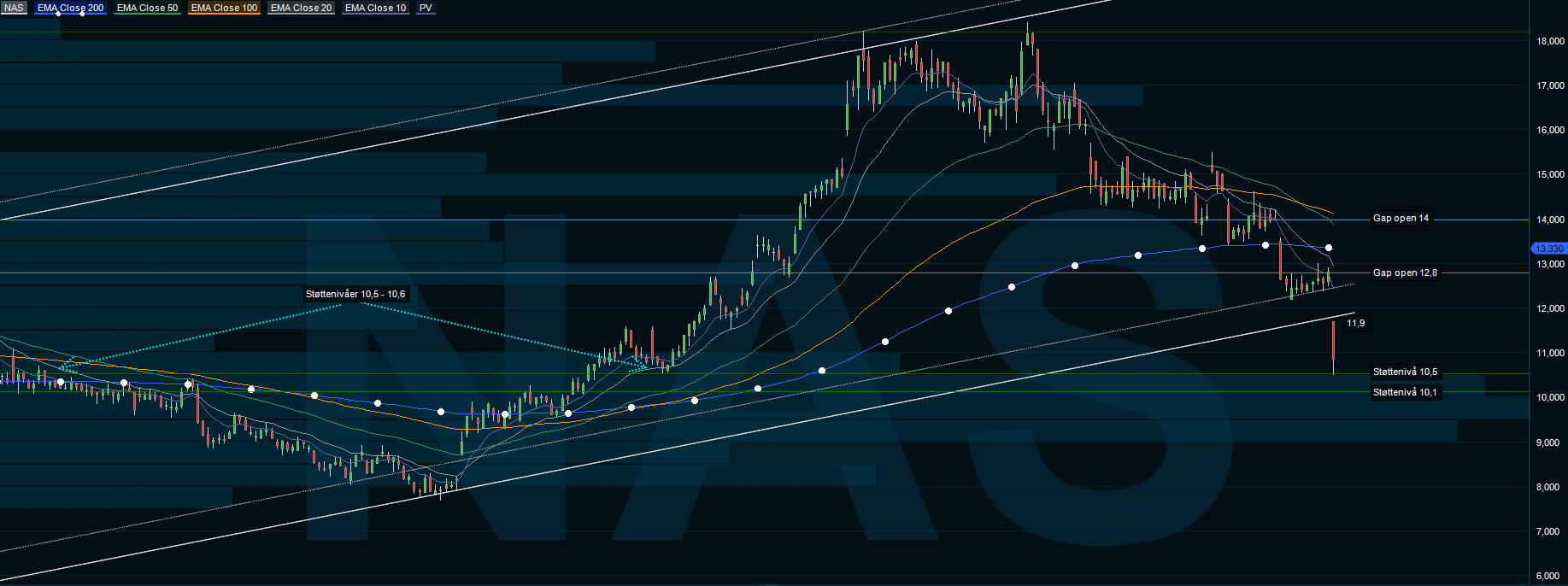This screenshot has height=586, width=1568.
Task: Click the 10,000 price axis label
Action: point(1550,397)
